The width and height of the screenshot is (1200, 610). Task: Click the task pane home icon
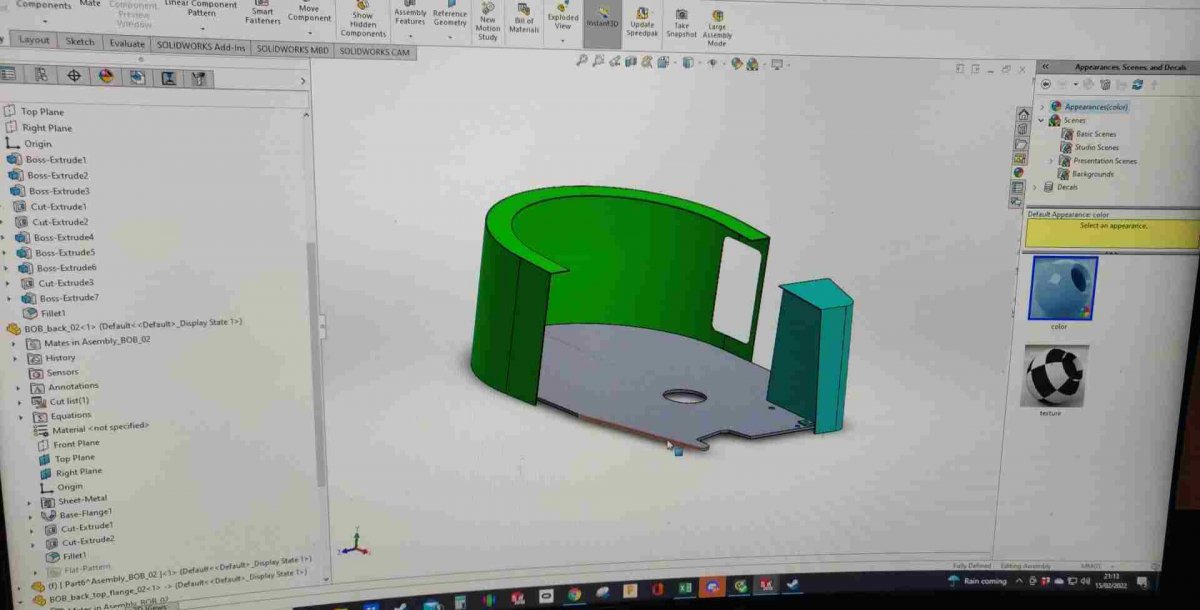[1022, 114]
